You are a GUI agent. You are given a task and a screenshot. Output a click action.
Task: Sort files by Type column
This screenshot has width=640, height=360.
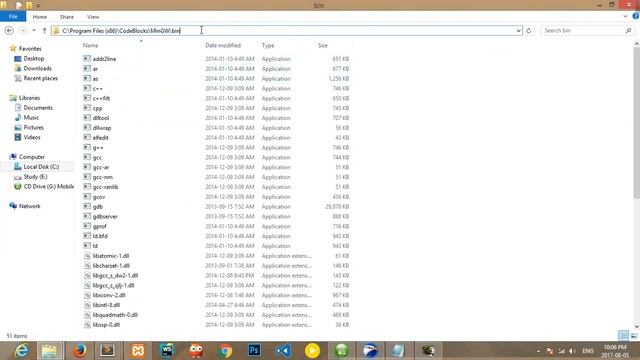coord(268,45)
